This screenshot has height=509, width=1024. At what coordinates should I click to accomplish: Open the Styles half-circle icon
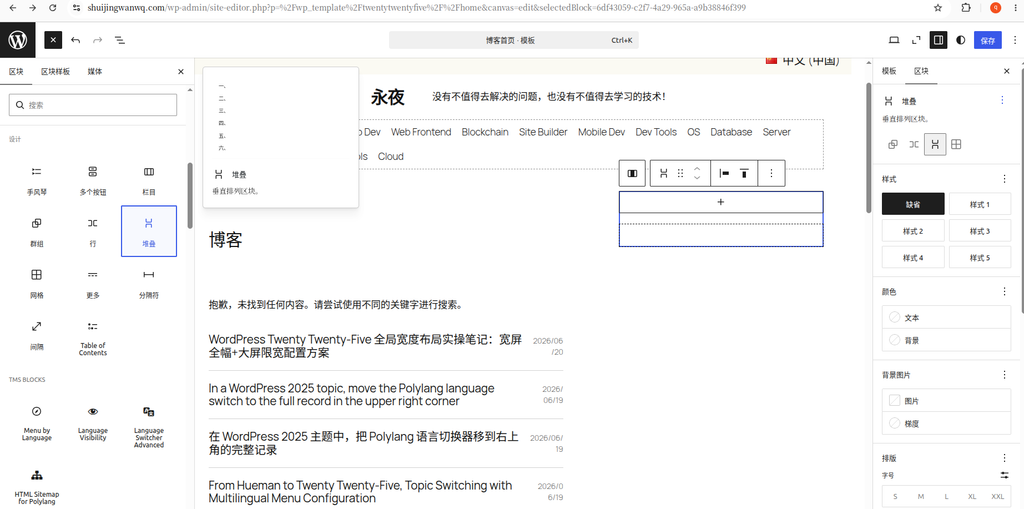pyautogui.click(x=961, y=40)
